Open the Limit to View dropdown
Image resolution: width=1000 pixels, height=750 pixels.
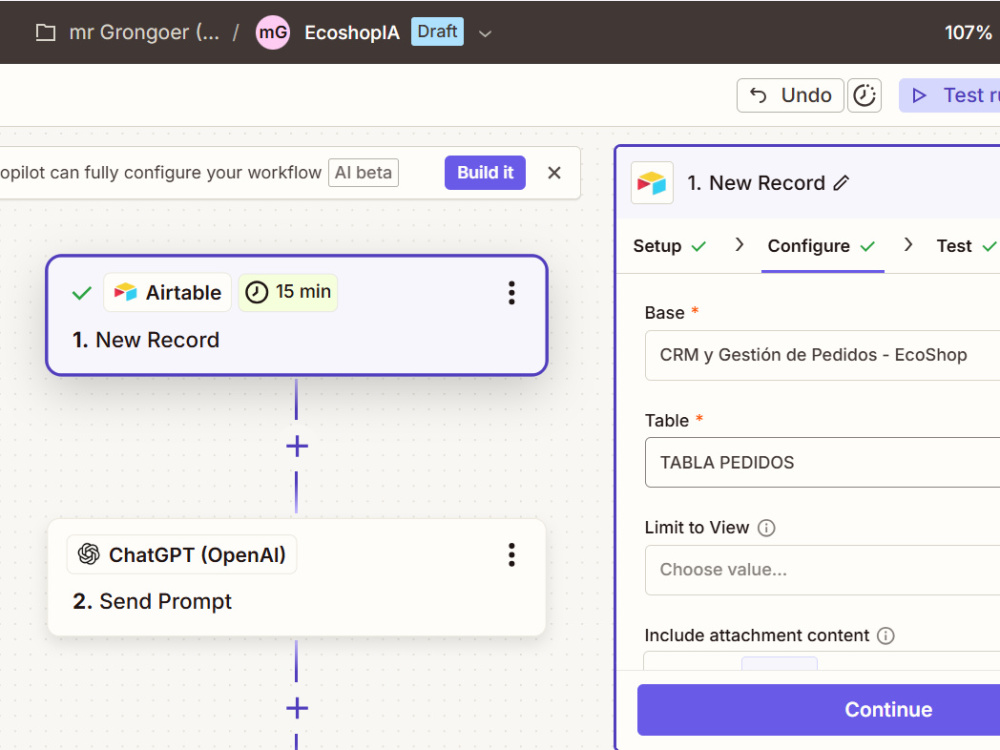pyautogui.click(x=823, y=570)
